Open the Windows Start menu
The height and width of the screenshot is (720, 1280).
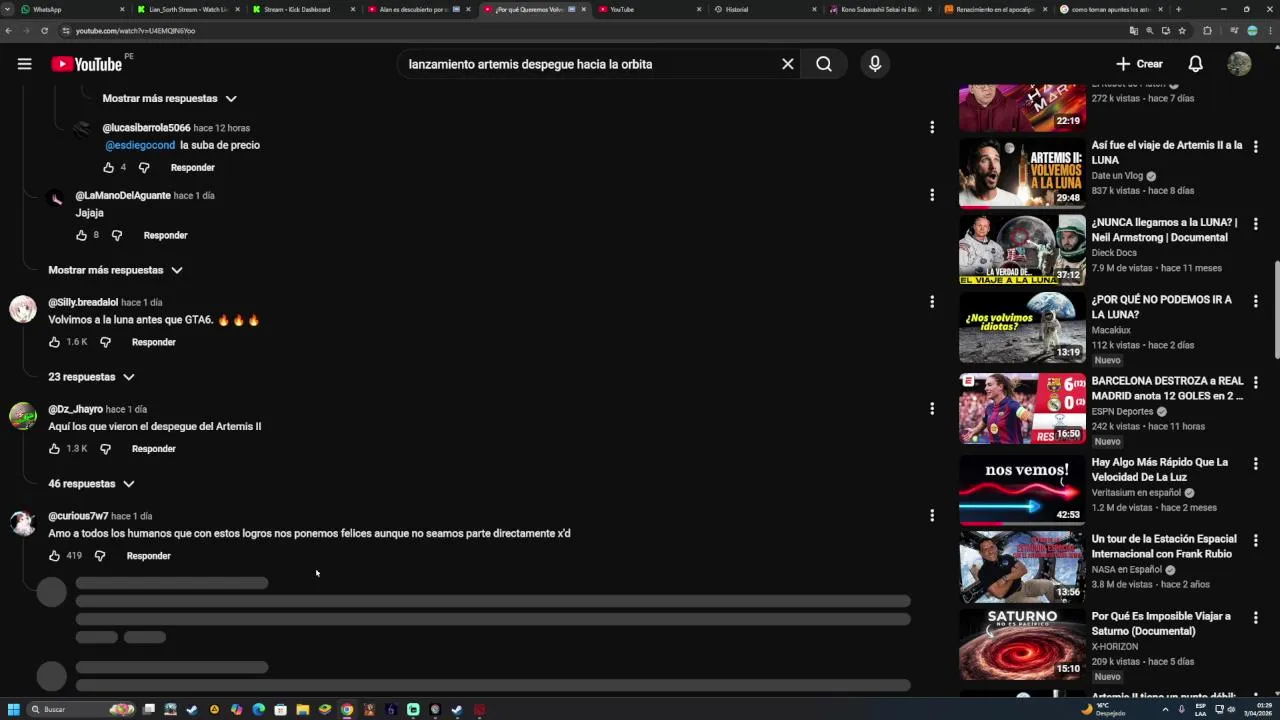pyautogui.click(x=14, y=710)
